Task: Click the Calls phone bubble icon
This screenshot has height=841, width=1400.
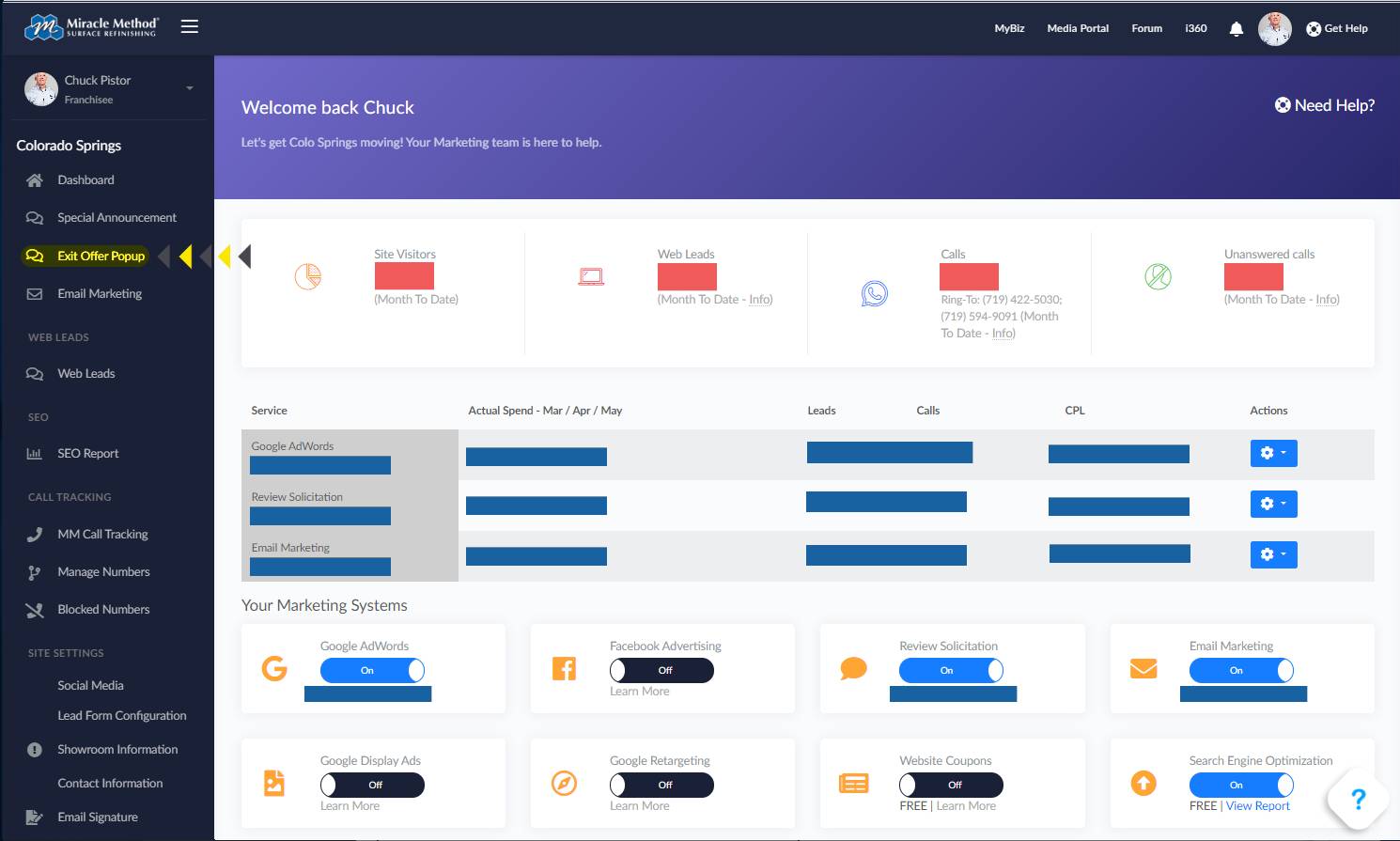Action: (x=875, y=294)
